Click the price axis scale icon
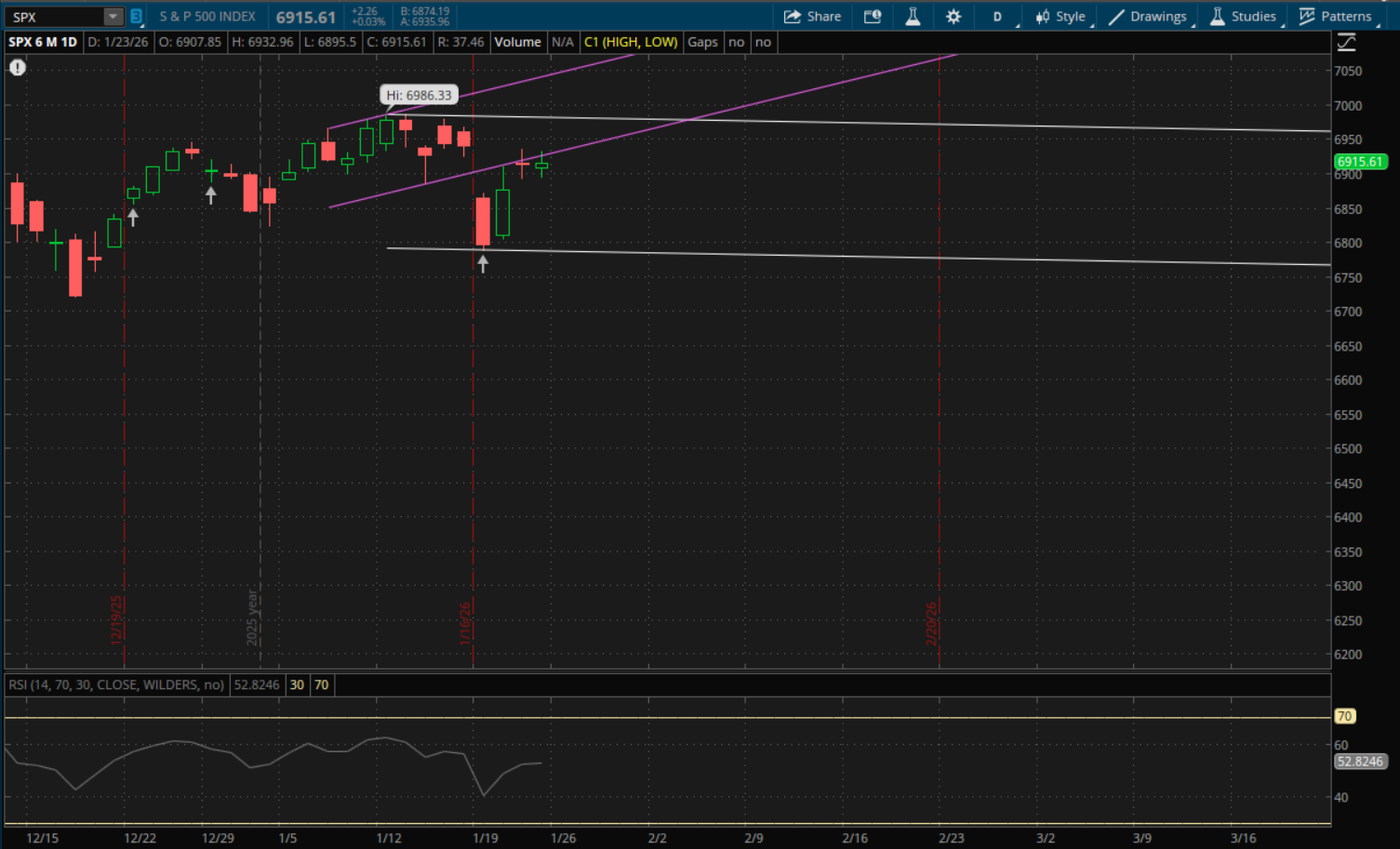1400x849 pixels. pyautogui.click(x=1346, y=43)
